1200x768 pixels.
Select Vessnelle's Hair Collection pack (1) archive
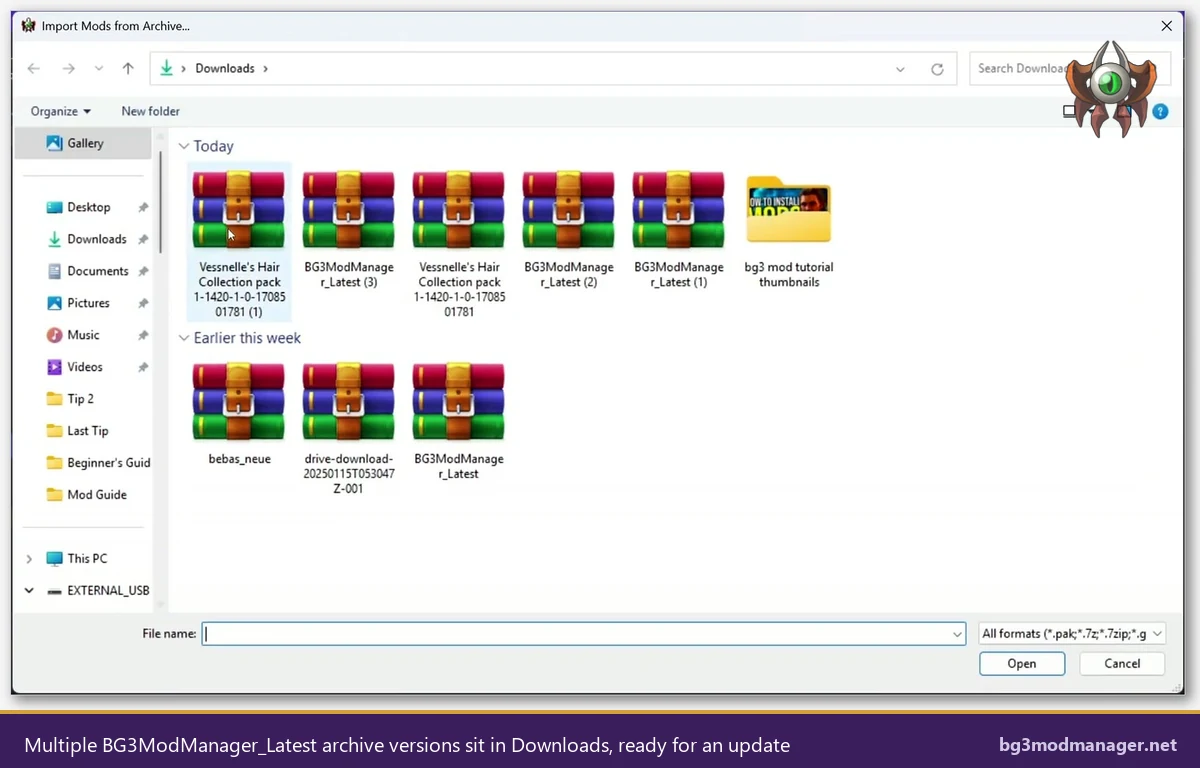pyautogui.click(x=239, y=243)
